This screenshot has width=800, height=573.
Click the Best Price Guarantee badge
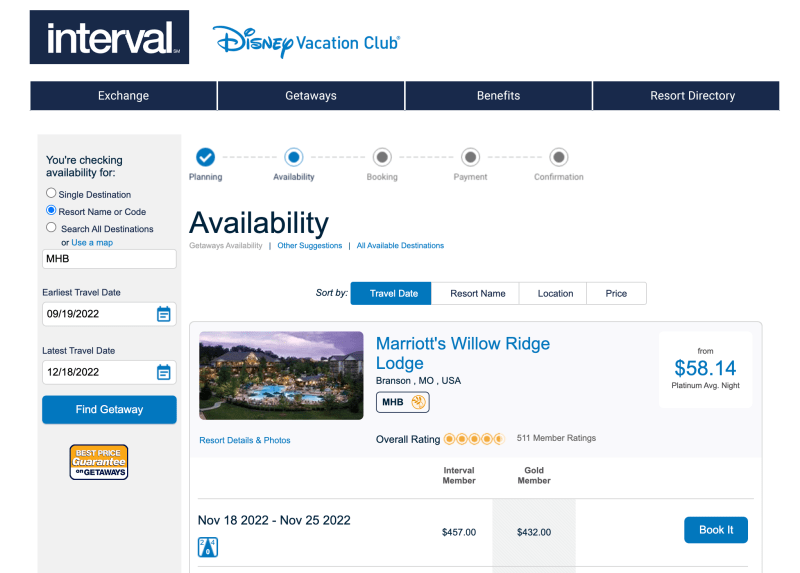[99, 462]
